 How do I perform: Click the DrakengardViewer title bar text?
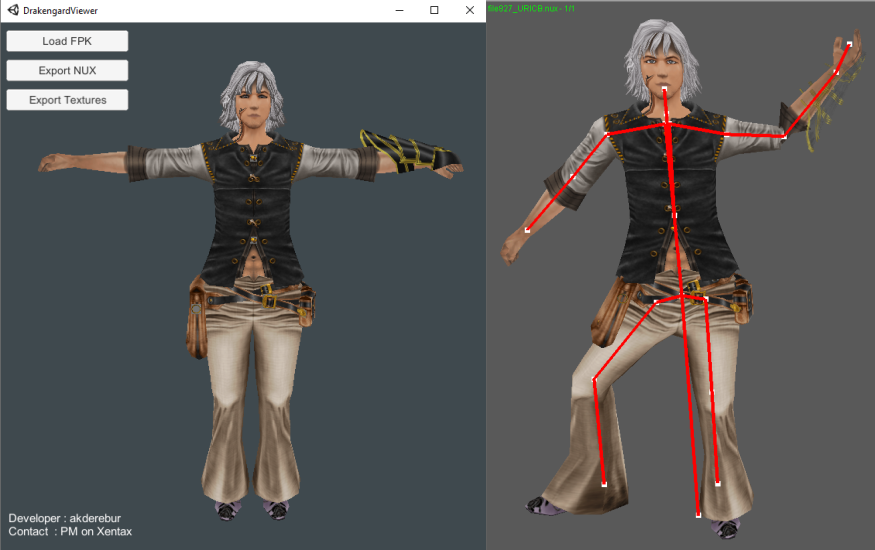[60, 10]
